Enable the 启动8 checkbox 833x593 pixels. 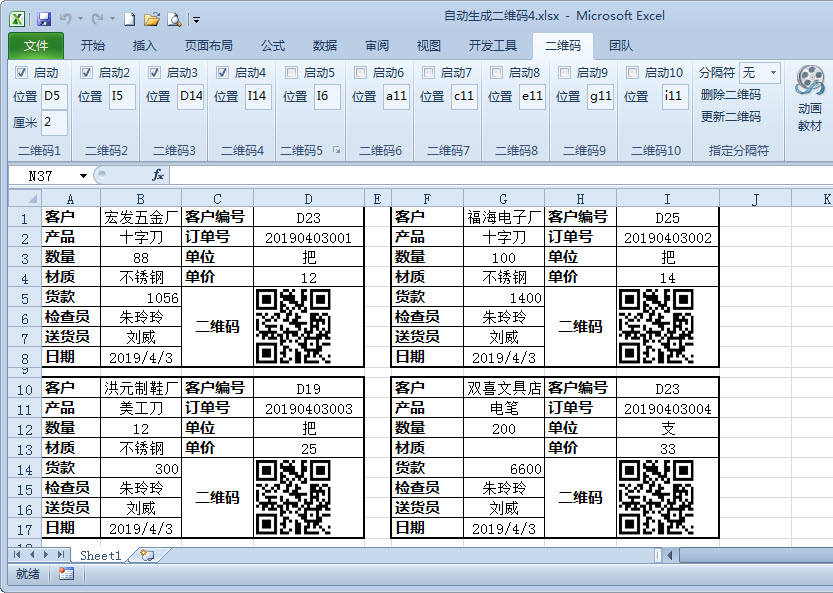[x=496, y=73]
